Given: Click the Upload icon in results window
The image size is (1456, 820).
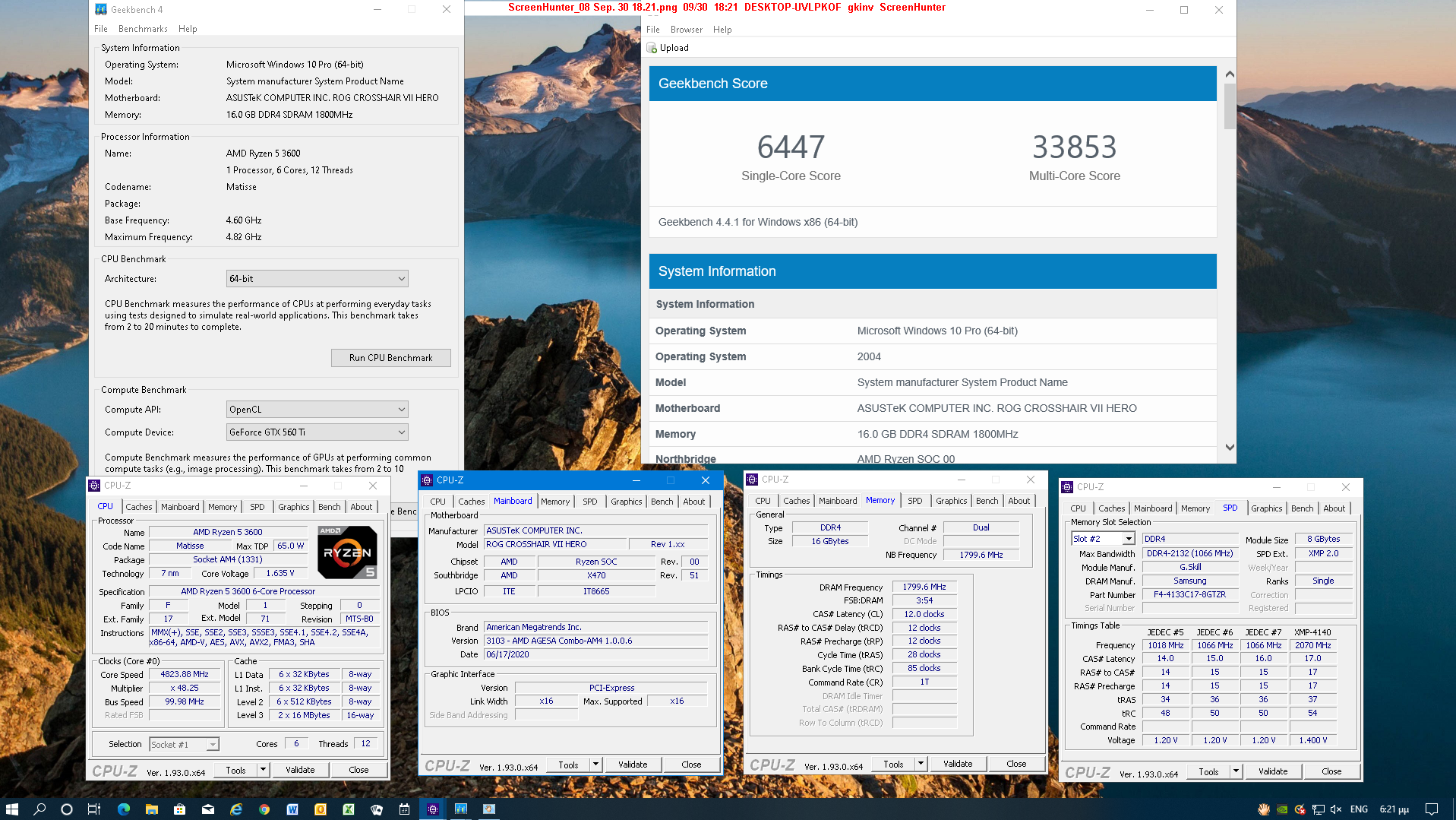Looking at the screenshot, I should tap(652, 48).
